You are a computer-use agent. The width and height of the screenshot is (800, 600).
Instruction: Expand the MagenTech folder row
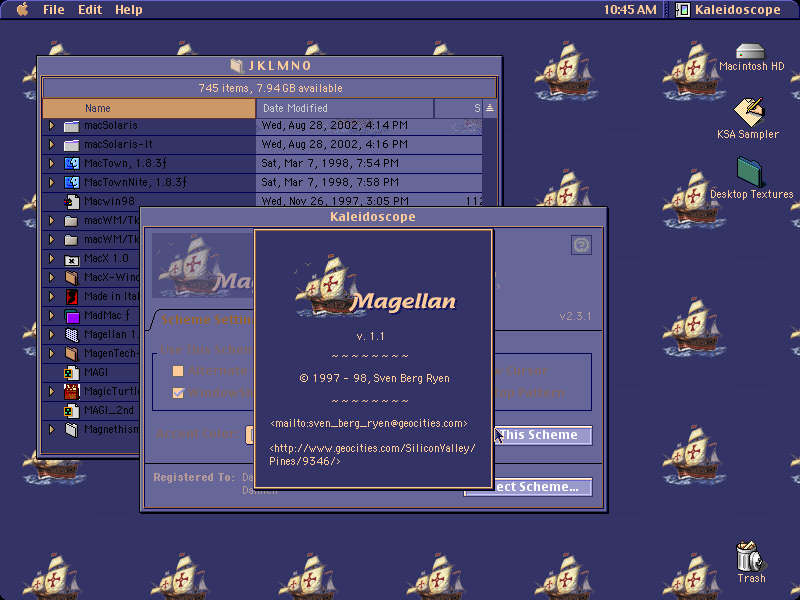[x=52, y=353]
